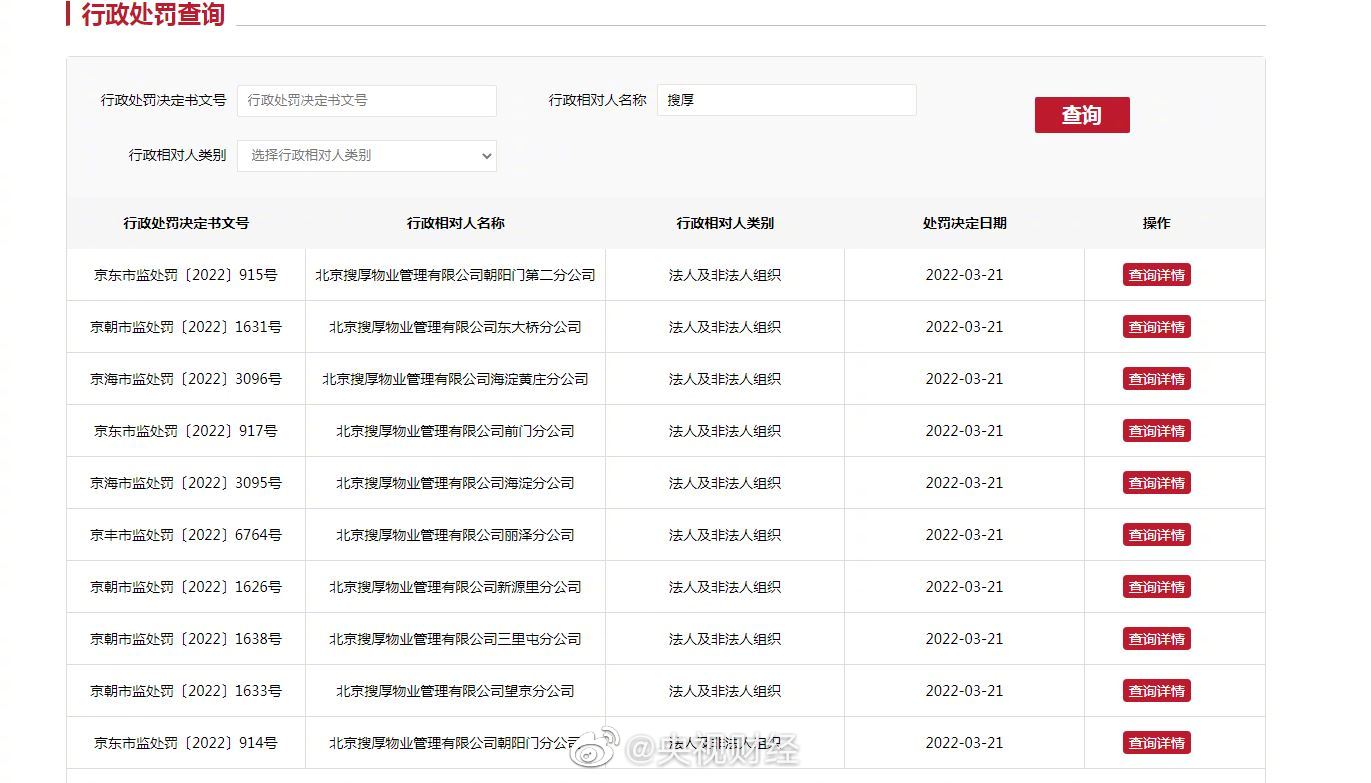Select 北京搜厚物业管理有限公司海淀黄庄分公司 cell
The width and height of the screenshot is (1371, 783).
(x=455, y=379)
